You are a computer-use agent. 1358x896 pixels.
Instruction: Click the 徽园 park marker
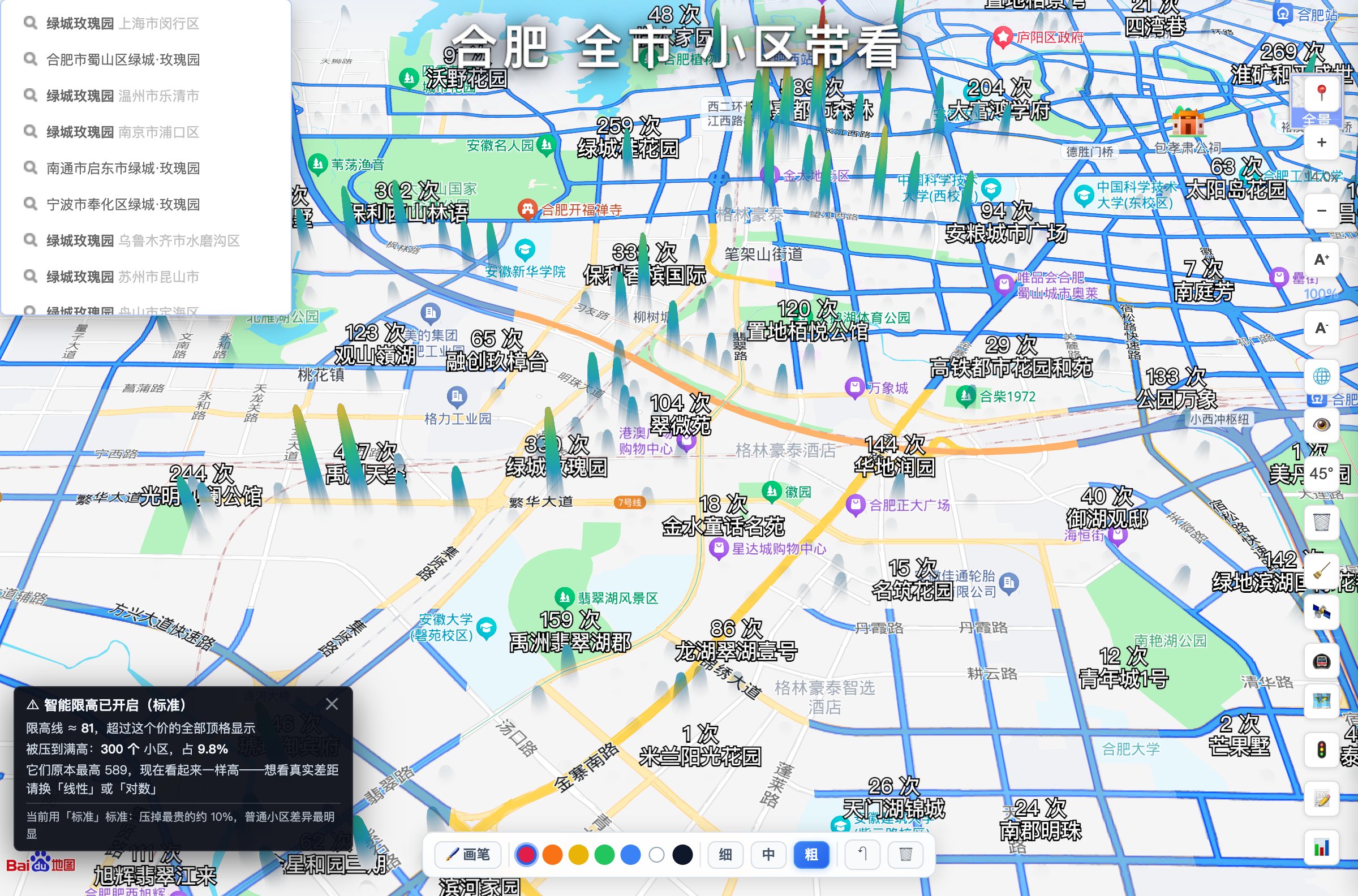pos(772,491)
